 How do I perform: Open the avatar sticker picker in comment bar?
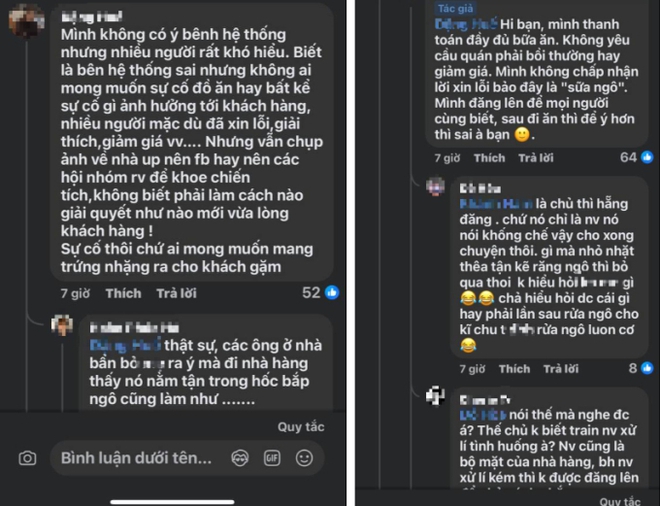point(239,459)
